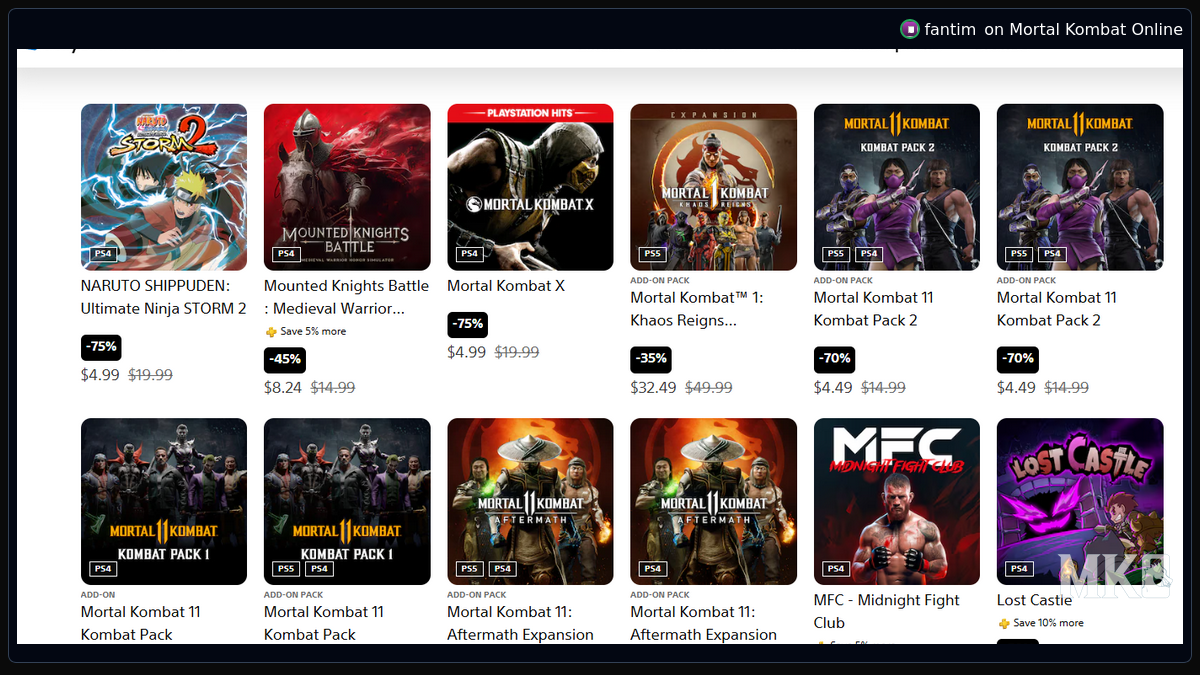Image resolution: width=1200 pixels, height=675 pixels.
Task: Open the Mortal Kombat 11 Aftermath Expansion thumbnail
Action: coord(530,501)
